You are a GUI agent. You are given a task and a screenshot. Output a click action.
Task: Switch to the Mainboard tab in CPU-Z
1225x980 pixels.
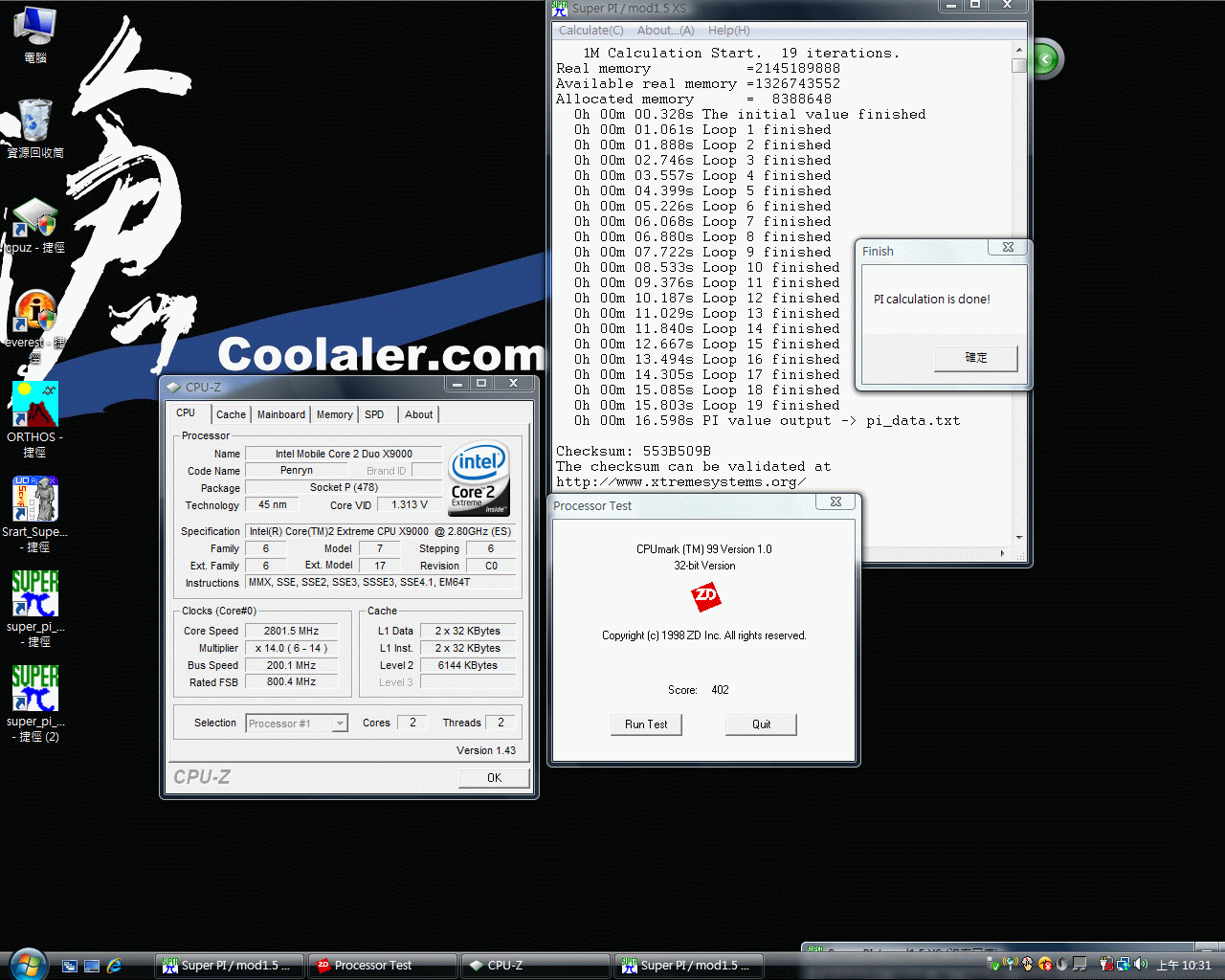coord(281,414)
